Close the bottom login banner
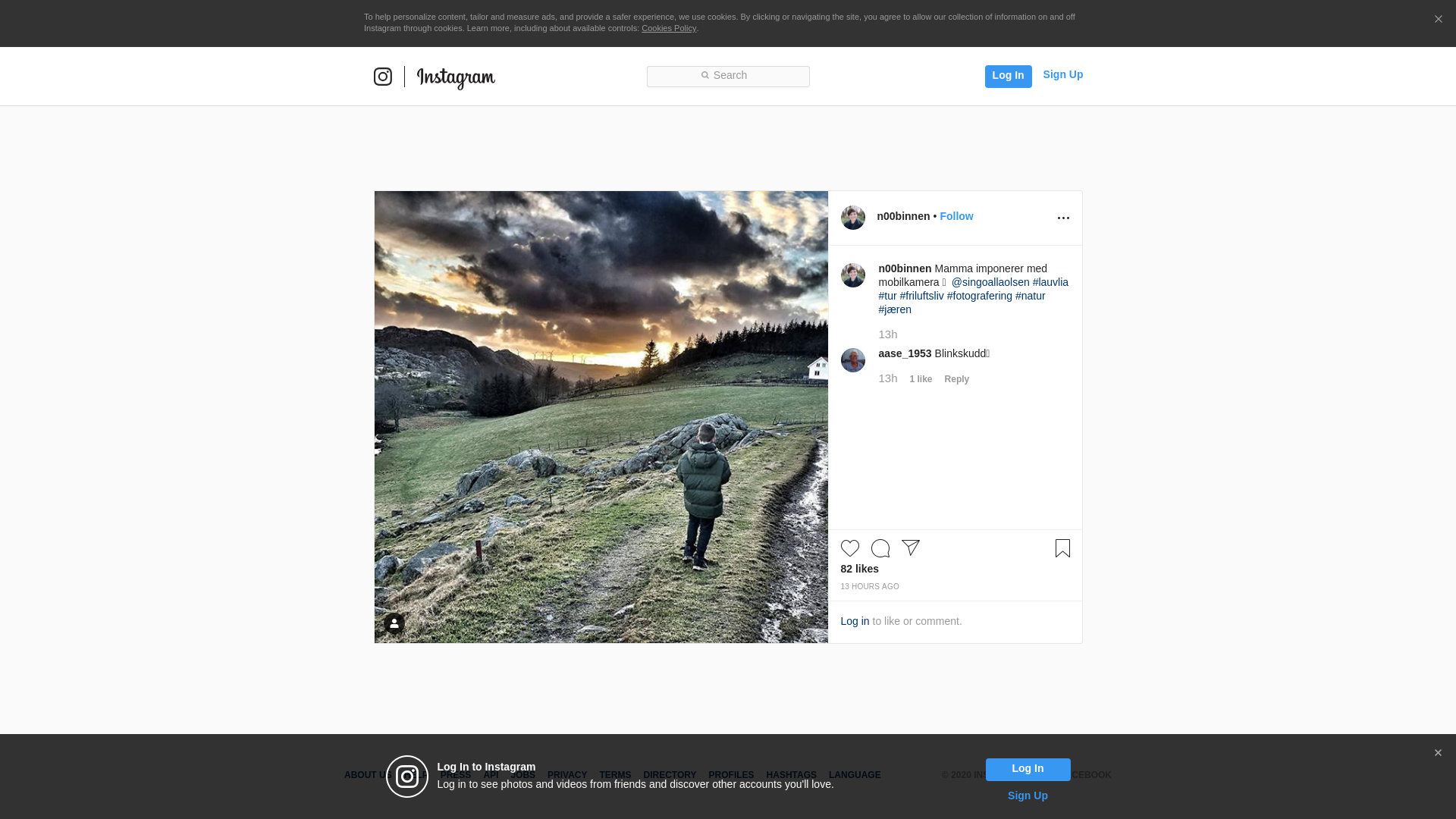 click(1438, 753)
